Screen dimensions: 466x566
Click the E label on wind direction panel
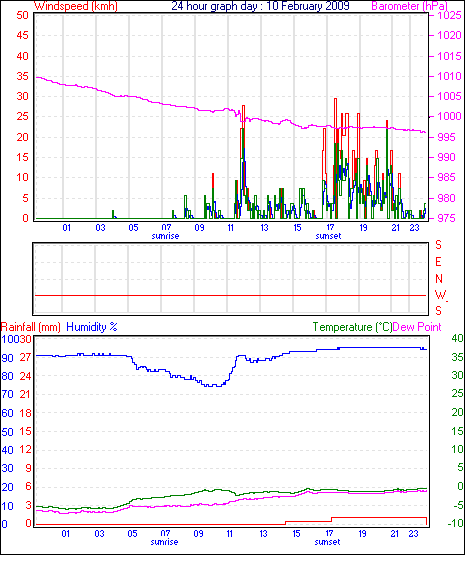[x=438, y=262]
